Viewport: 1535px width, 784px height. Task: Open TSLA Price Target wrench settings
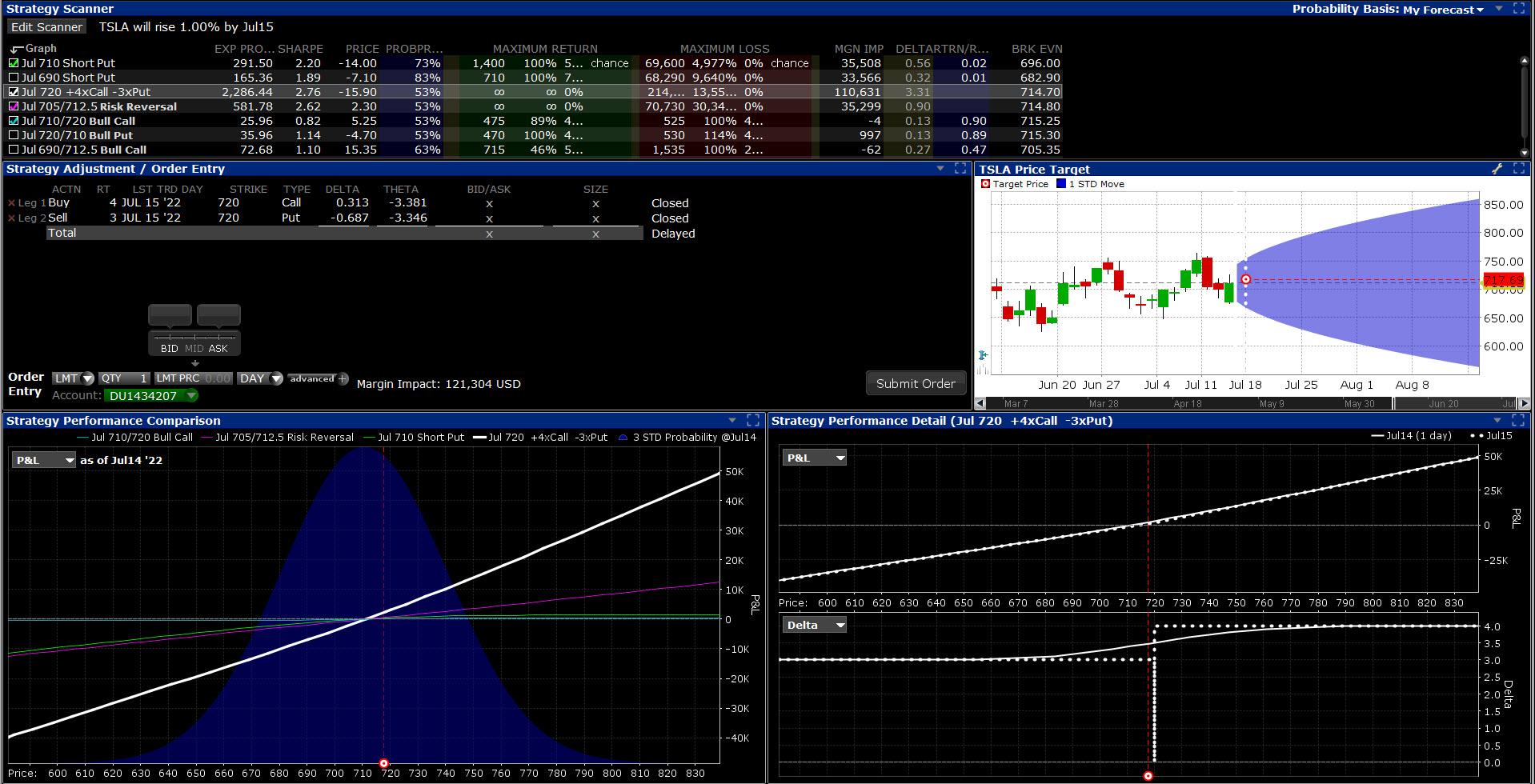1497,169
